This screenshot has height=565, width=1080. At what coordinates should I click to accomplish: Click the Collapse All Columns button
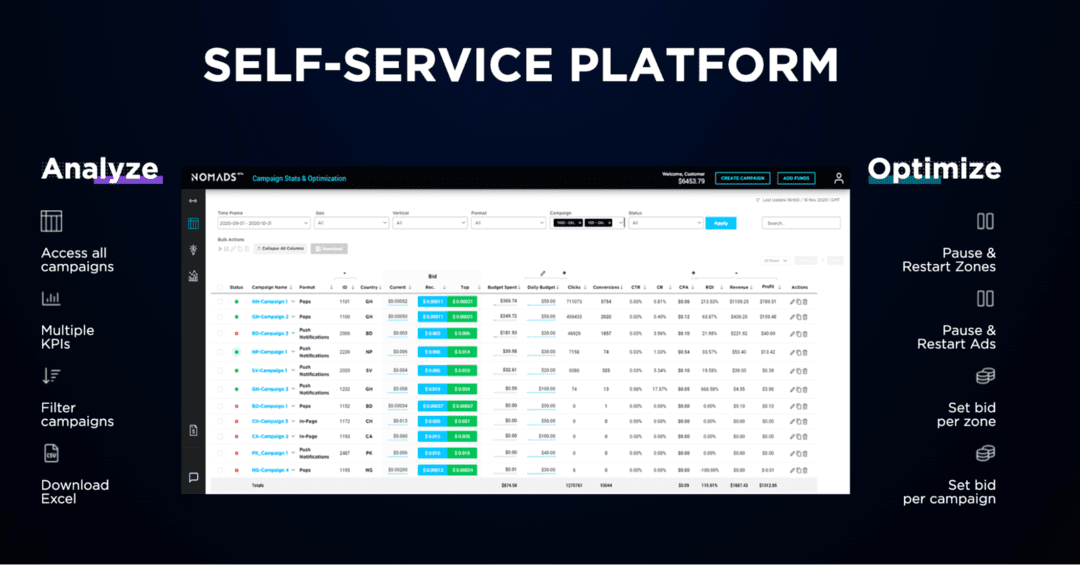coord(280,249)
